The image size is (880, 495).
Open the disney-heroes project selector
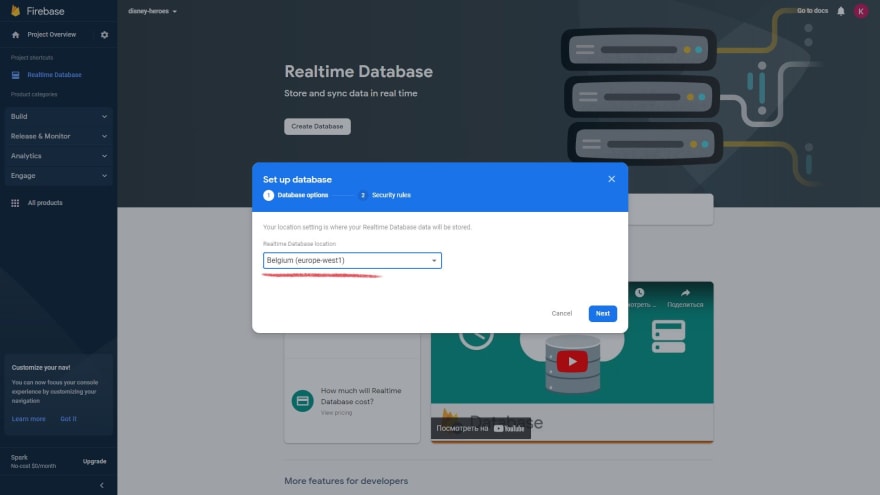(x=152, y=11)
